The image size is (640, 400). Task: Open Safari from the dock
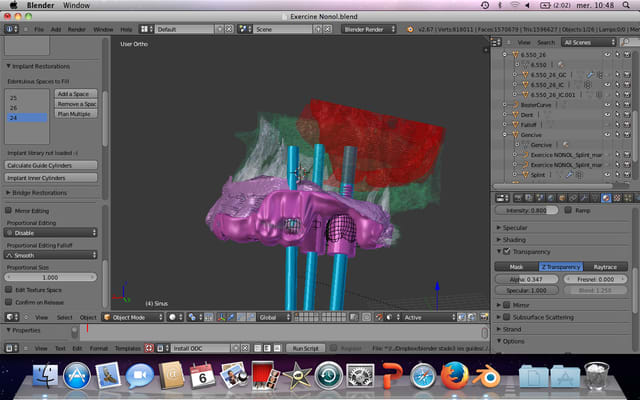423,377
